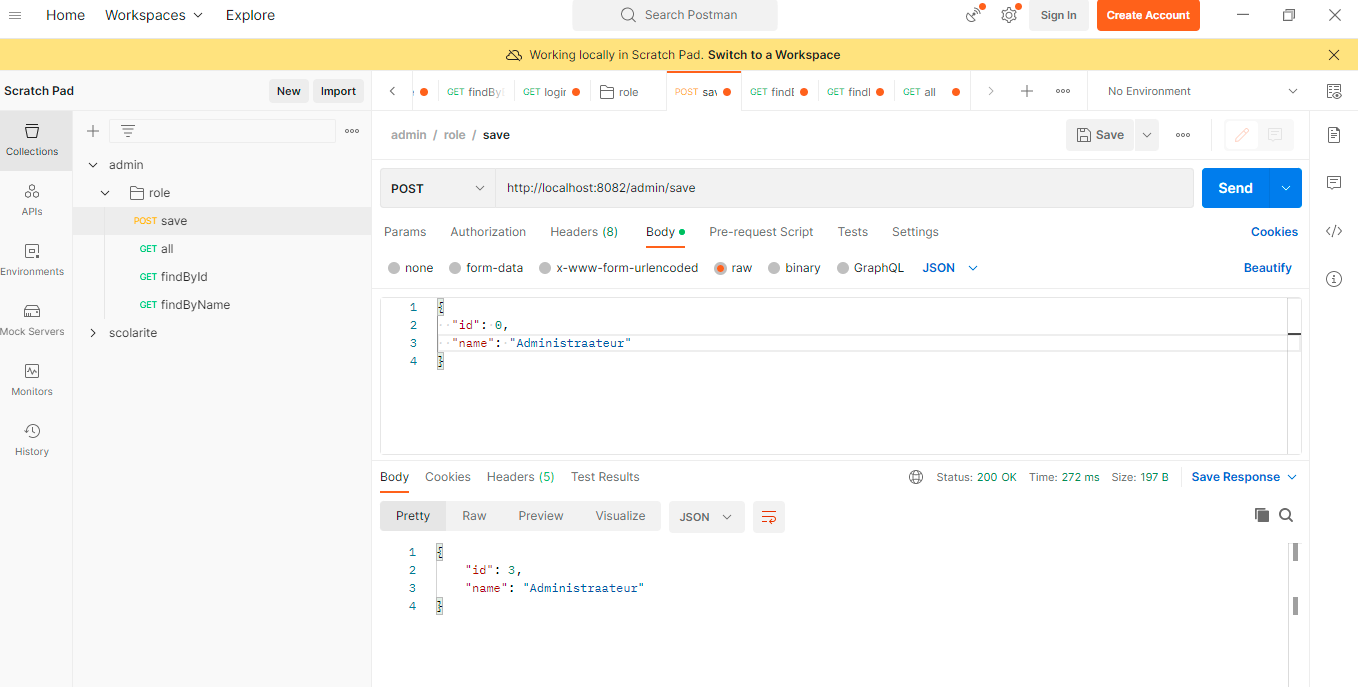Copy the response body

pyautogui.click(x=1261, y=514)
